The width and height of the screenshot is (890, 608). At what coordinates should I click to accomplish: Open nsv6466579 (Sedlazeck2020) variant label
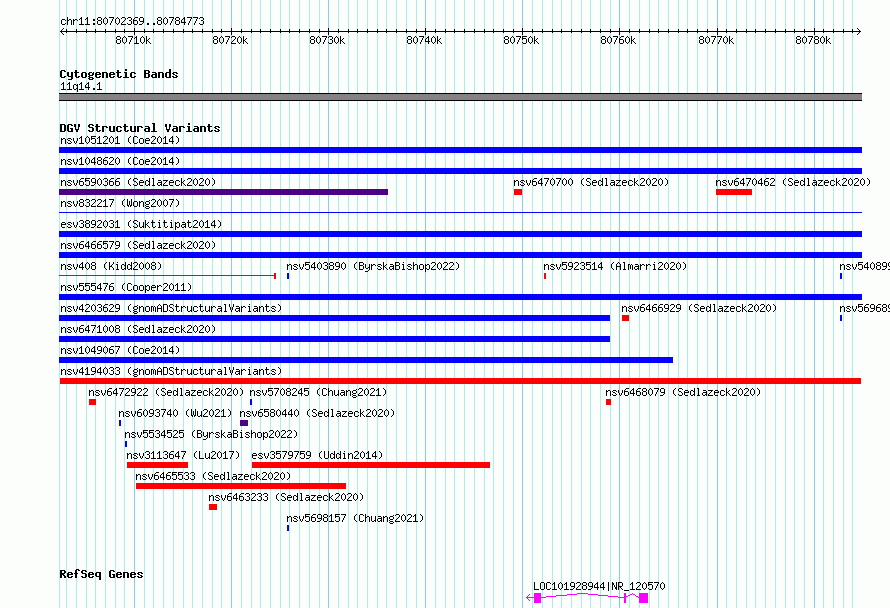[138, 245]
